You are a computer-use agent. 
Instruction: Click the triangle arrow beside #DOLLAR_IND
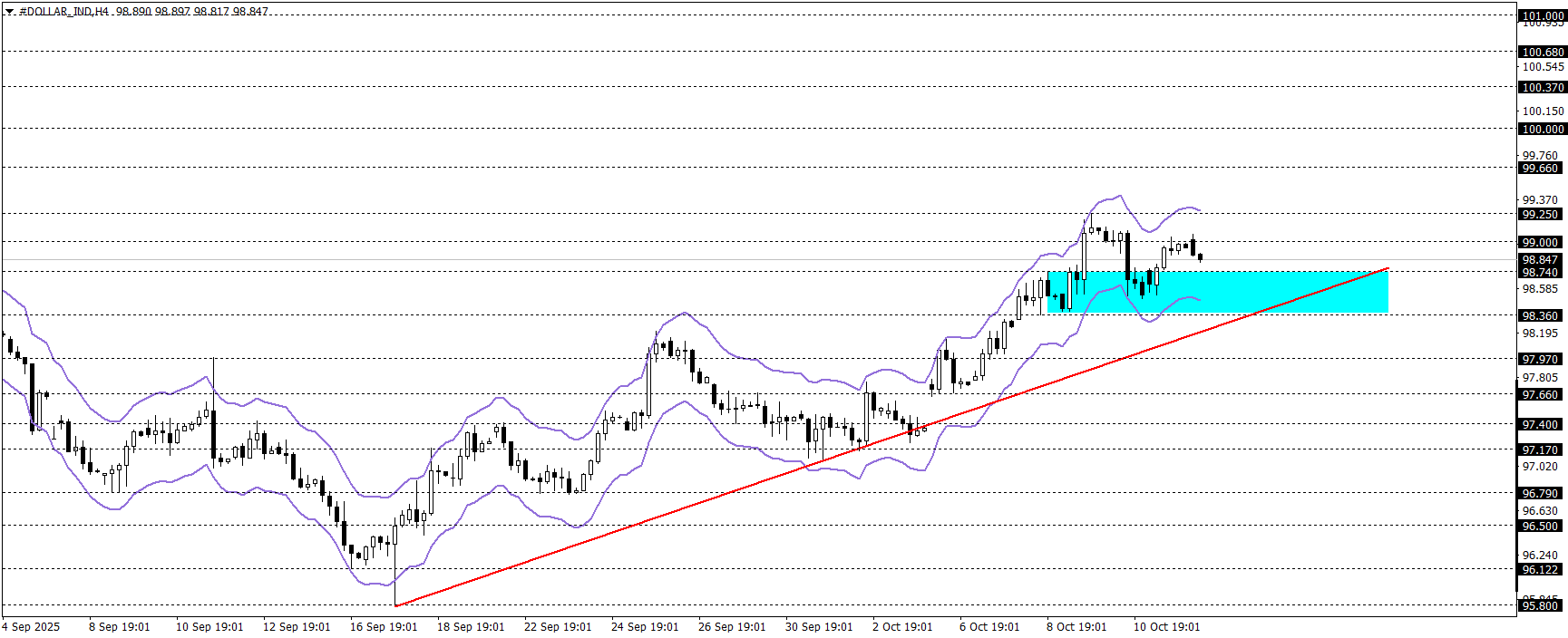[x=9, y=12]
